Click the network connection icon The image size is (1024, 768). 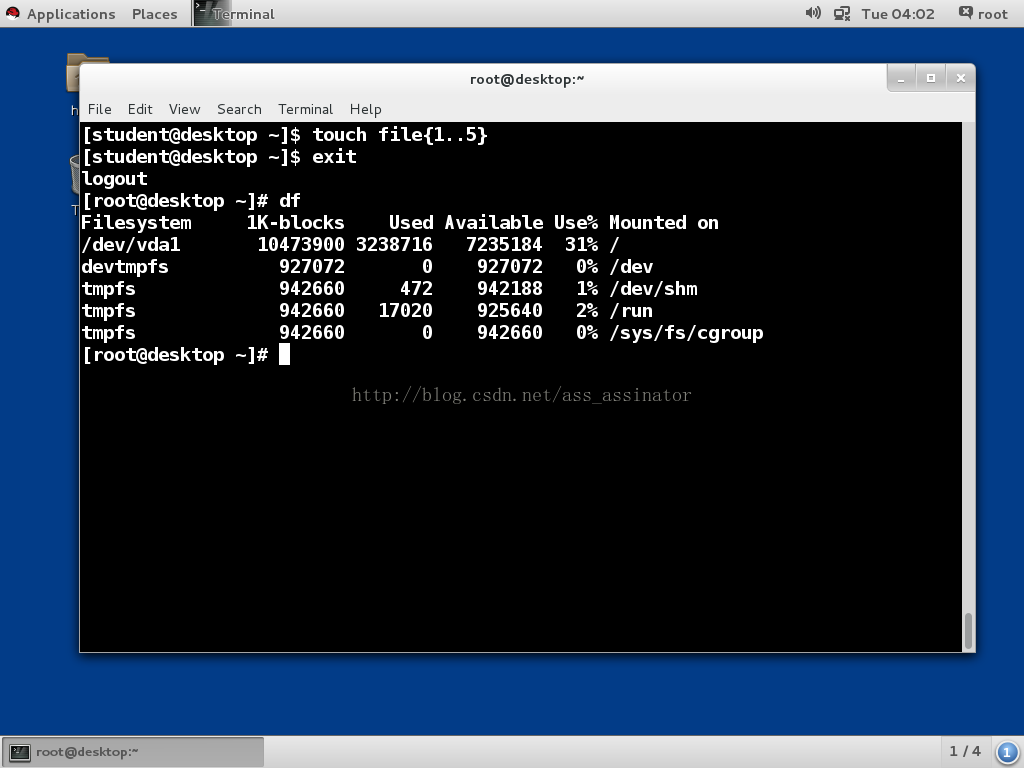(842, 14)
